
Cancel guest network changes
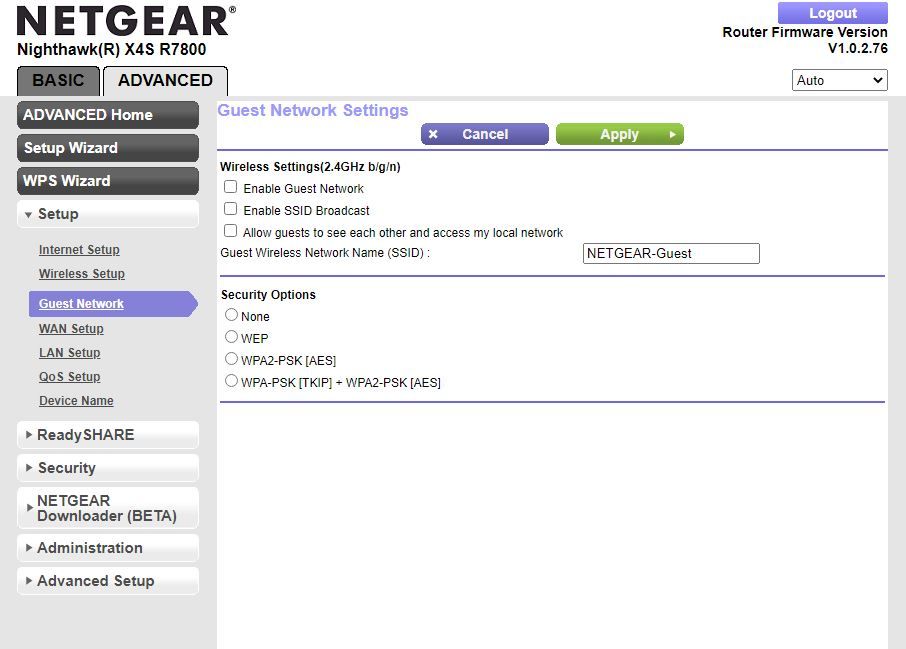pyautogui.click(x=485, y=134)
